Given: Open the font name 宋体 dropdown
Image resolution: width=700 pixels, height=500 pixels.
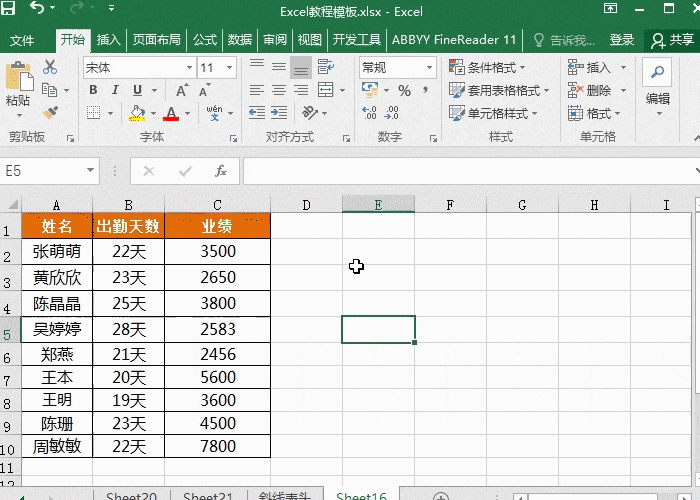Looking at the screenshot, I should 189,68.
